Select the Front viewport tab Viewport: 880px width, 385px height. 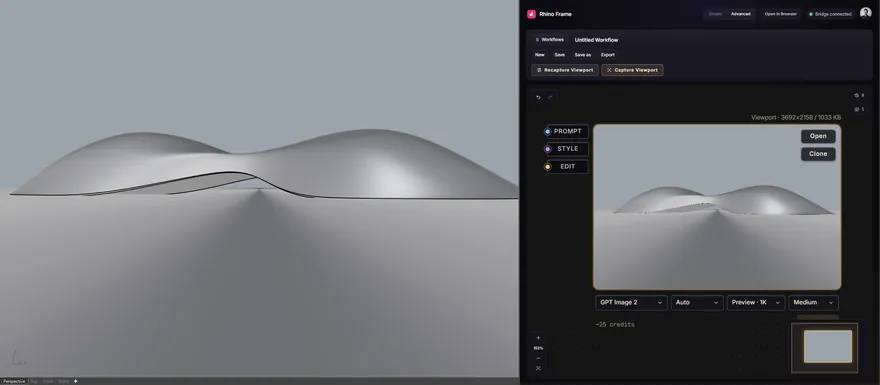click(x=48, y=381)
